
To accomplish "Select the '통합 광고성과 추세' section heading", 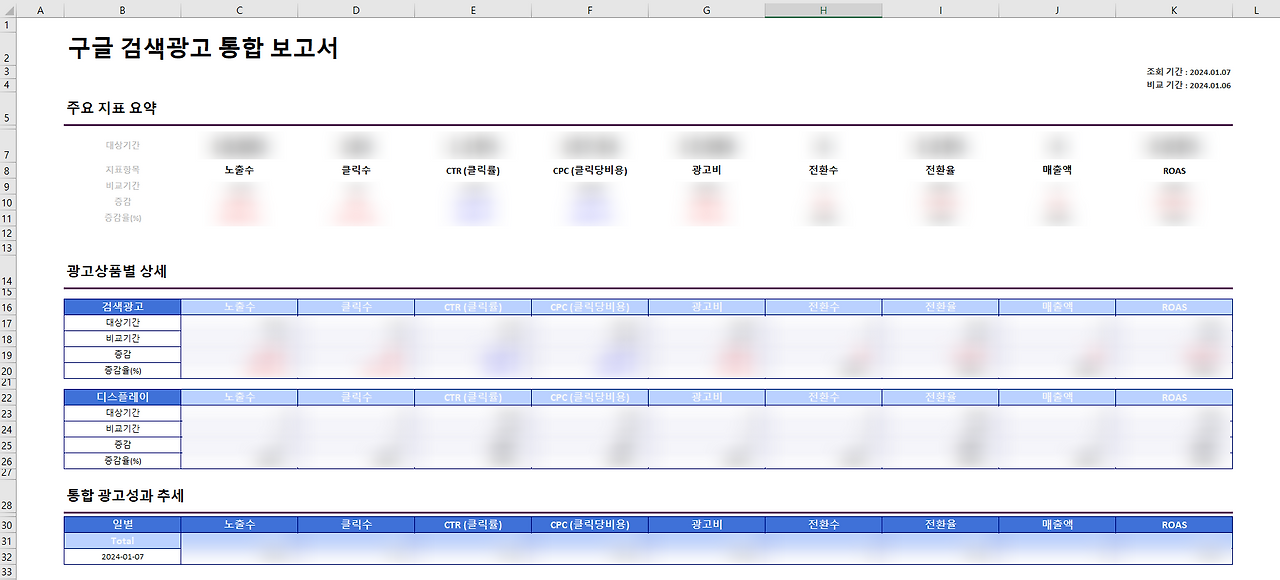I will pyautogui.click(x=125, y=496).
